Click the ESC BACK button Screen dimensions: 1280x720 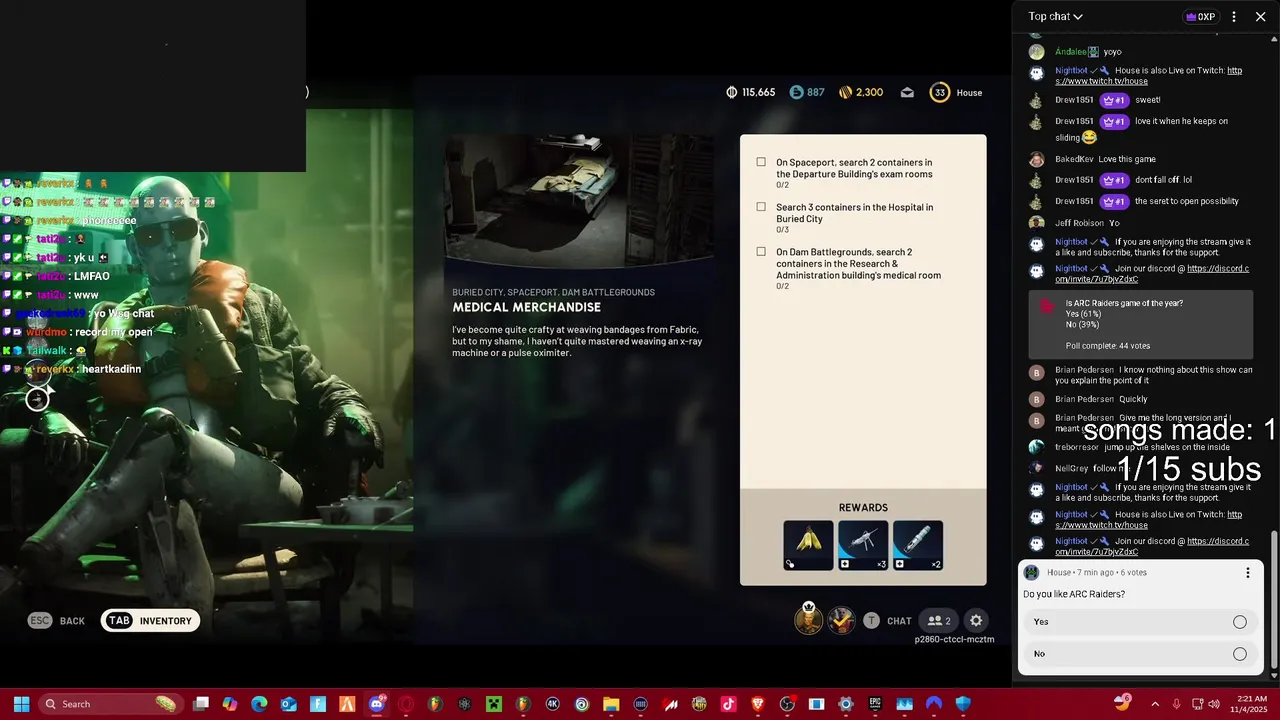[56, 621]
